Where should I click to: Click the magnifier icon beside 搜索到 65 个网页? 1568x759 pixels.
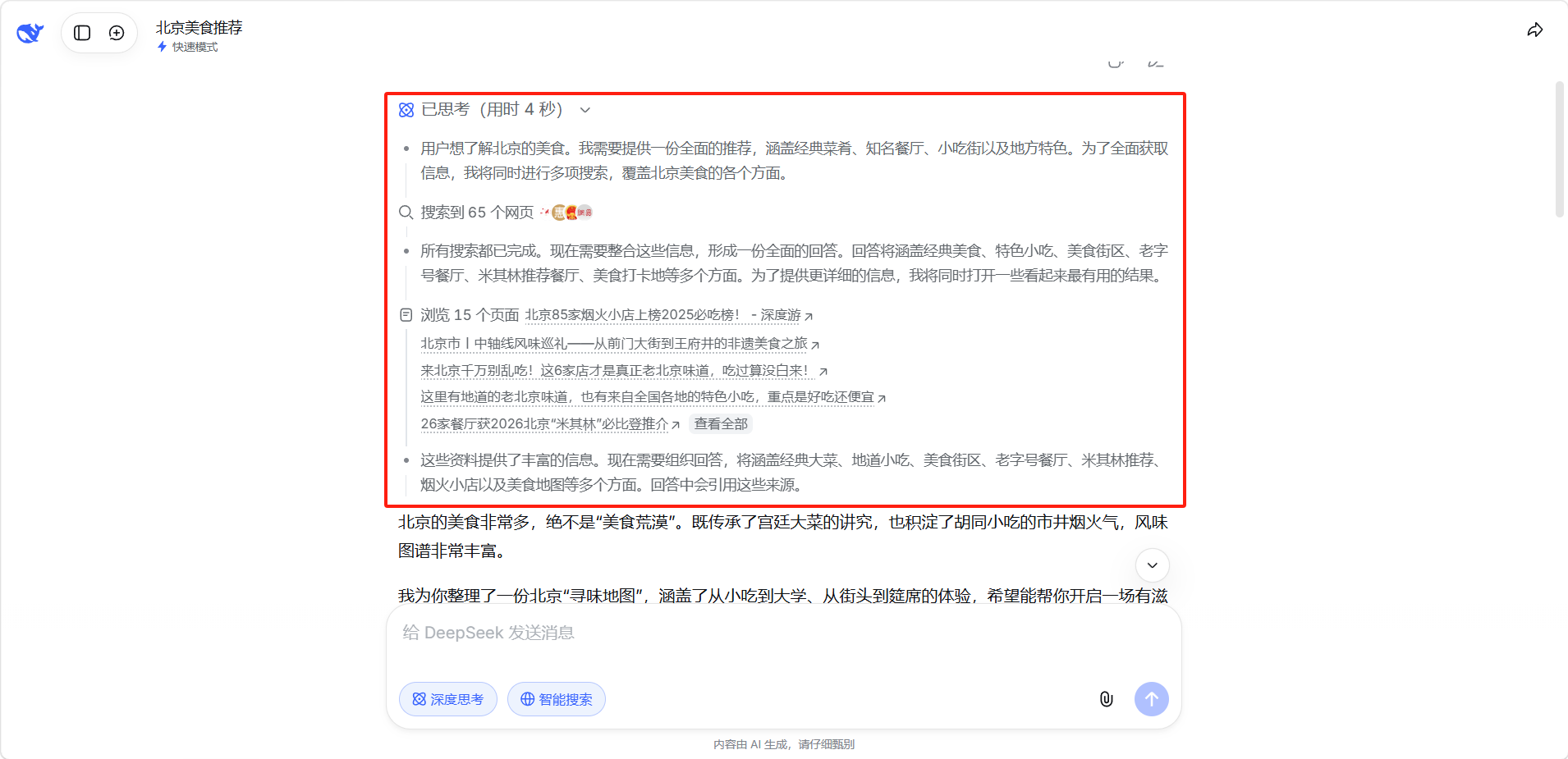pyautogui.click(x=406, y=213)
